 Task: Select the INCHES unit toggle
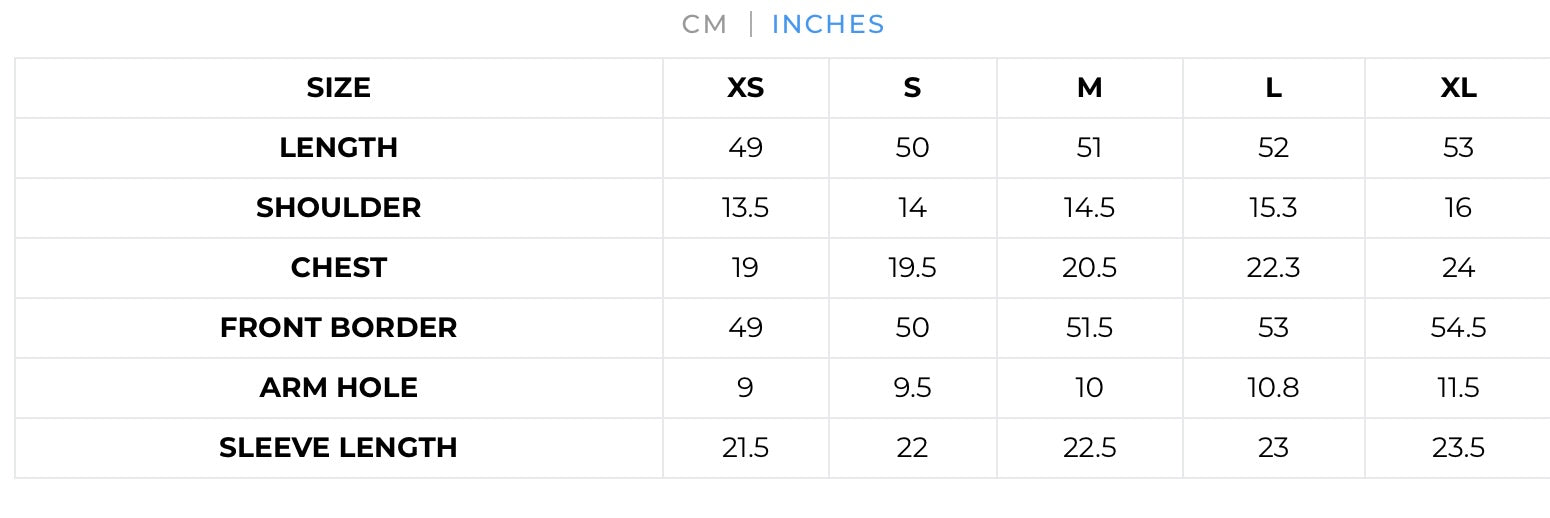[x=828, y=24]
